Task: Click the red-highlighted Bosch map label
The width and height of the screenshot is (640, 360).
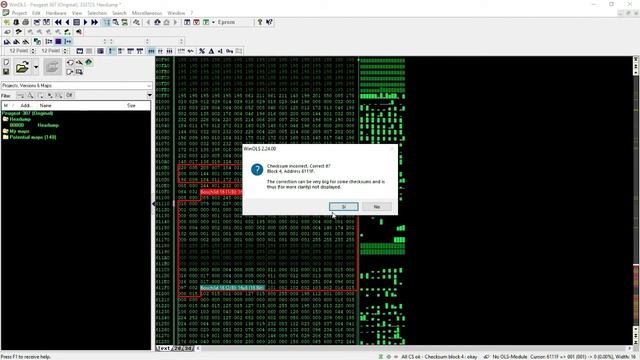Action: tap(221, 192)
